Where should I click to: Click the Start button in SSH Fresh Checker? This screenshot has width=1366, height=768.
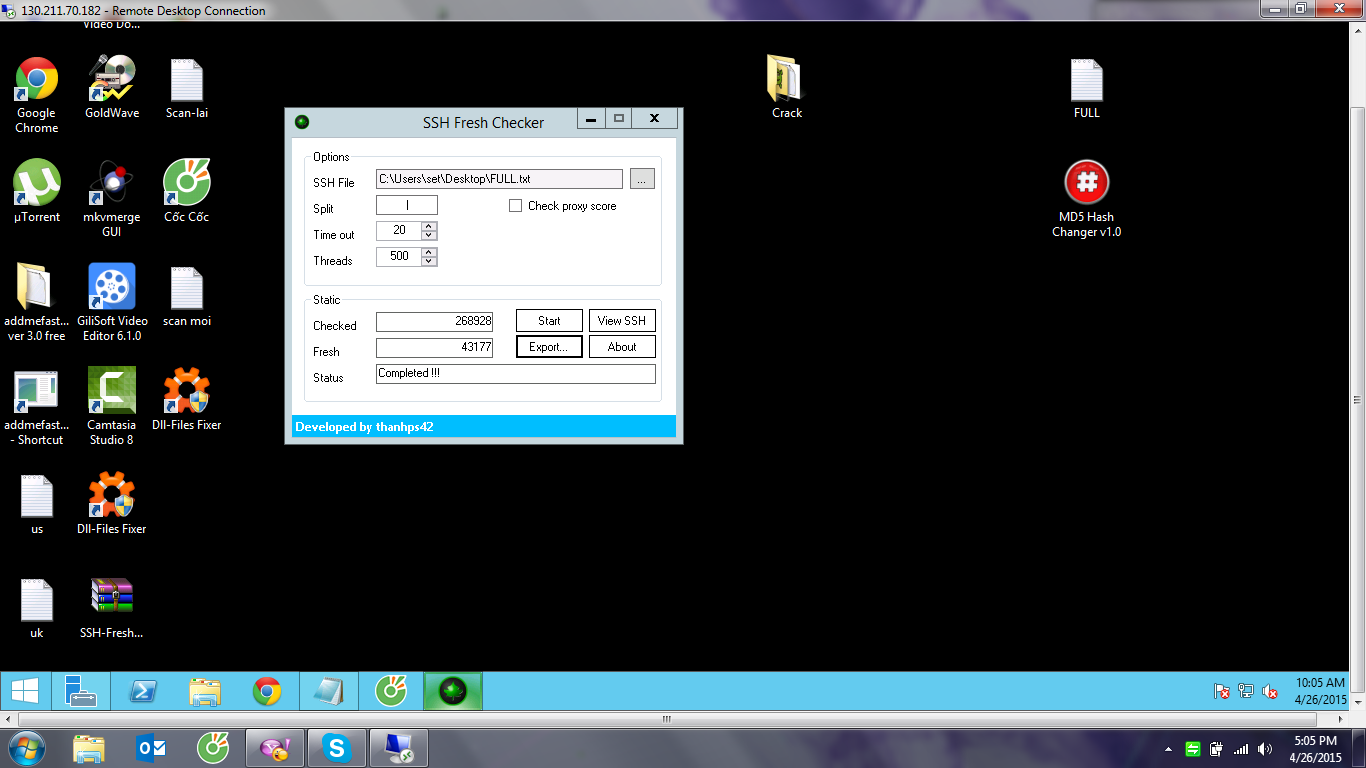point(549,321)
